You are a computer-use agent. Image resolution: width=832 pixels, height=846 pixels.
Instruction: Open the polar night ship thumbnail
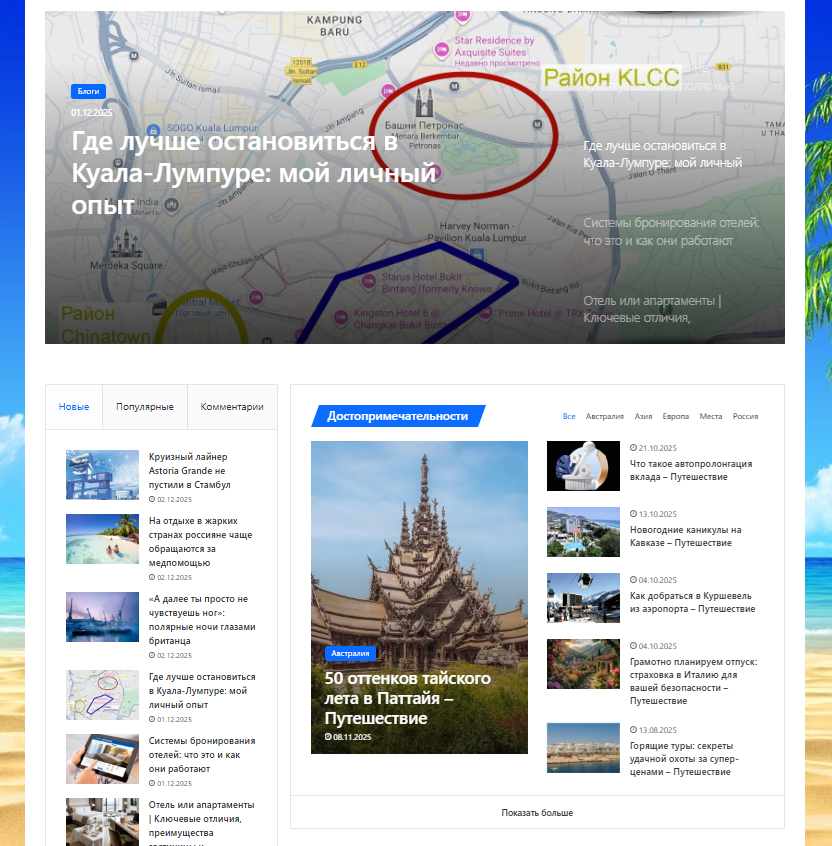(x=103, y=617)
